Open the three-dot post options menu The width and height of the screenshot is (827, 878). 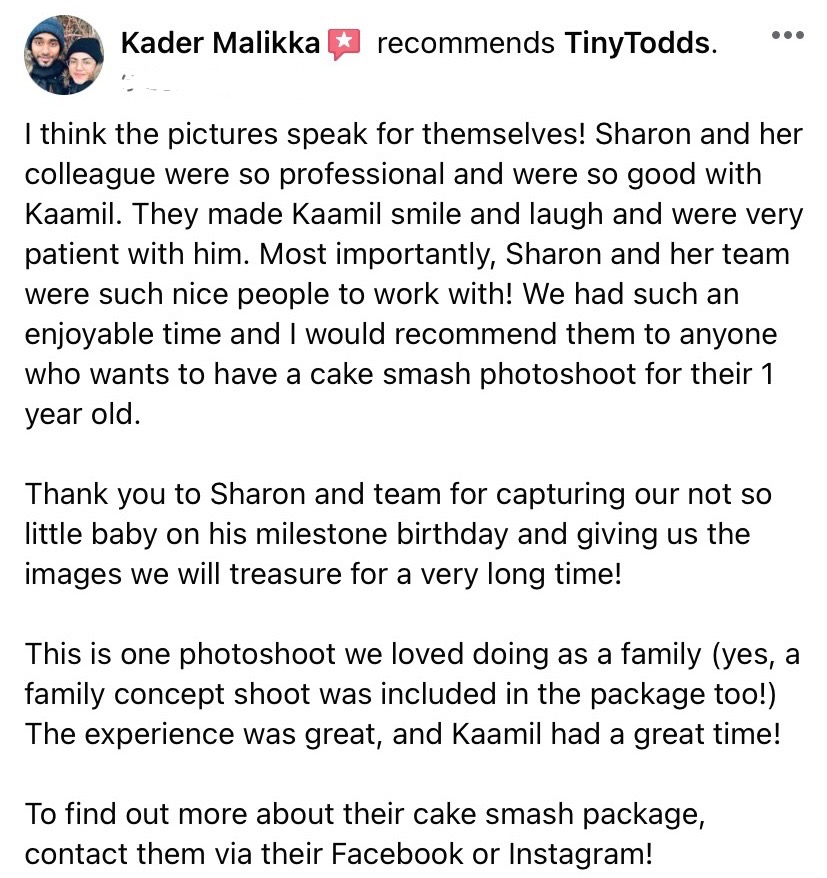tap(787, 35)
